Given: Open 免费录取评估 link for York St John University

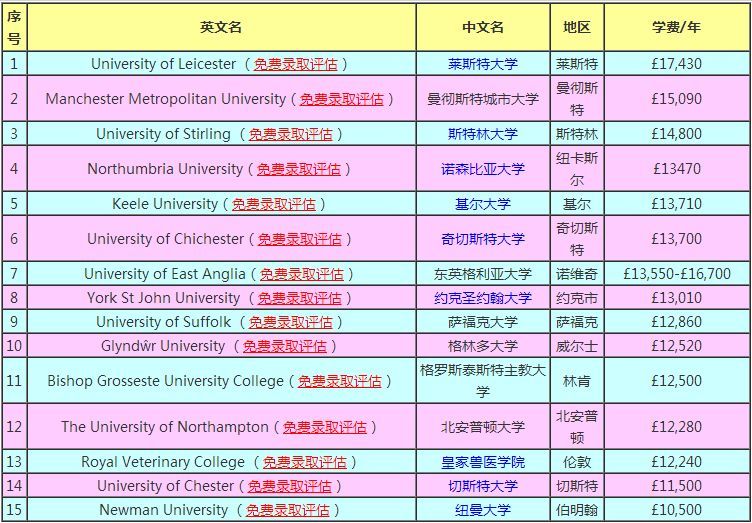Looking at the screenshot, I should click(299, 298).
